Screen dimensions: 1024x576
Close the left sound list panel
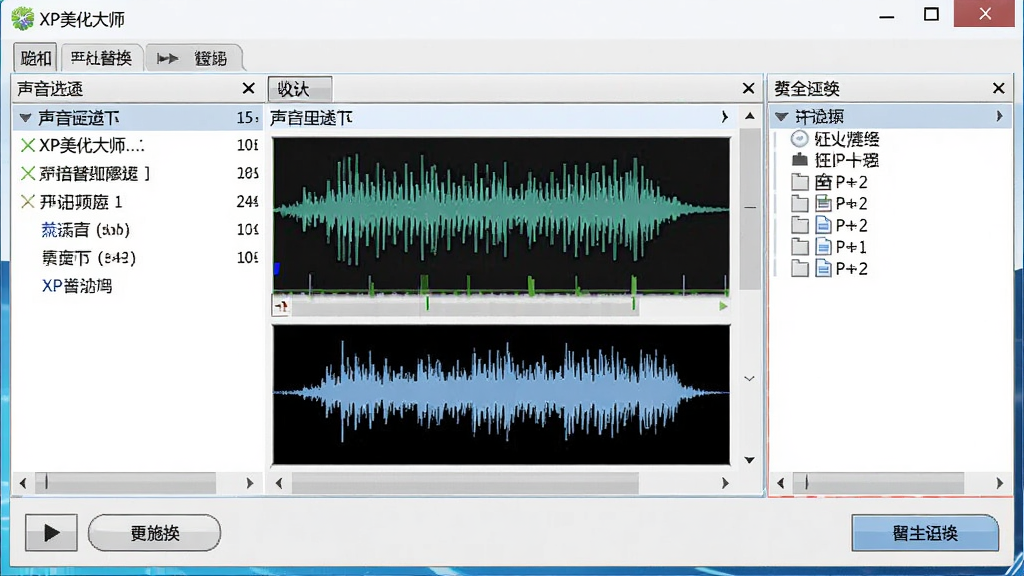[248, 88]
